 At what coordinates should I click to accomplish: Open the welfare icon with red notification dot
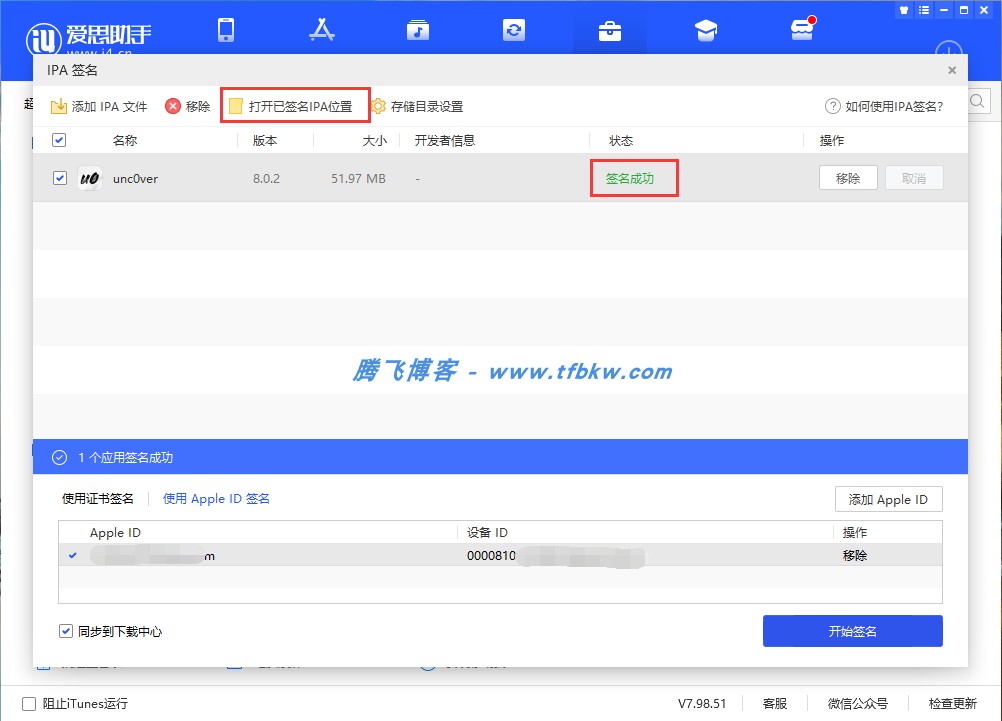point(801,30)
